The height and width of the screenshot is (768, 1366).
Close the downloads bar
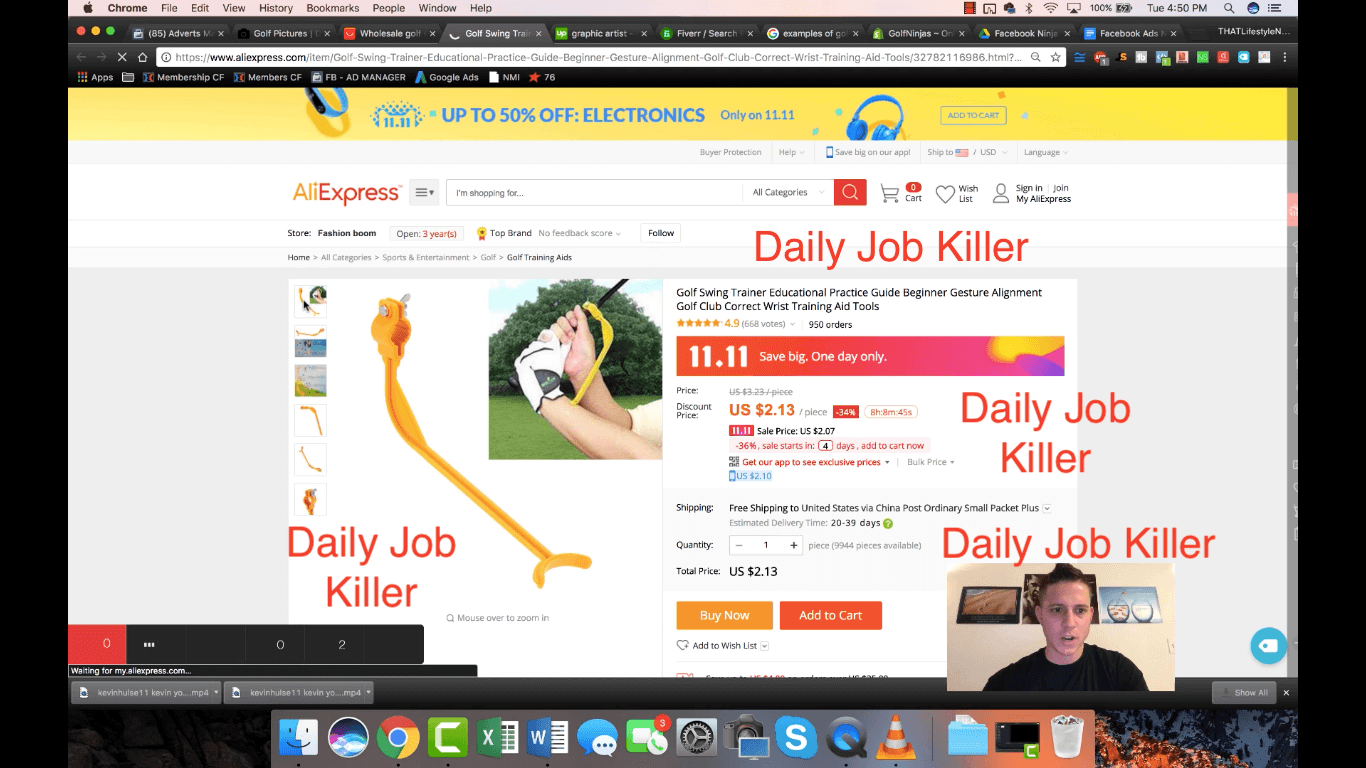[x=1287, y=692]
